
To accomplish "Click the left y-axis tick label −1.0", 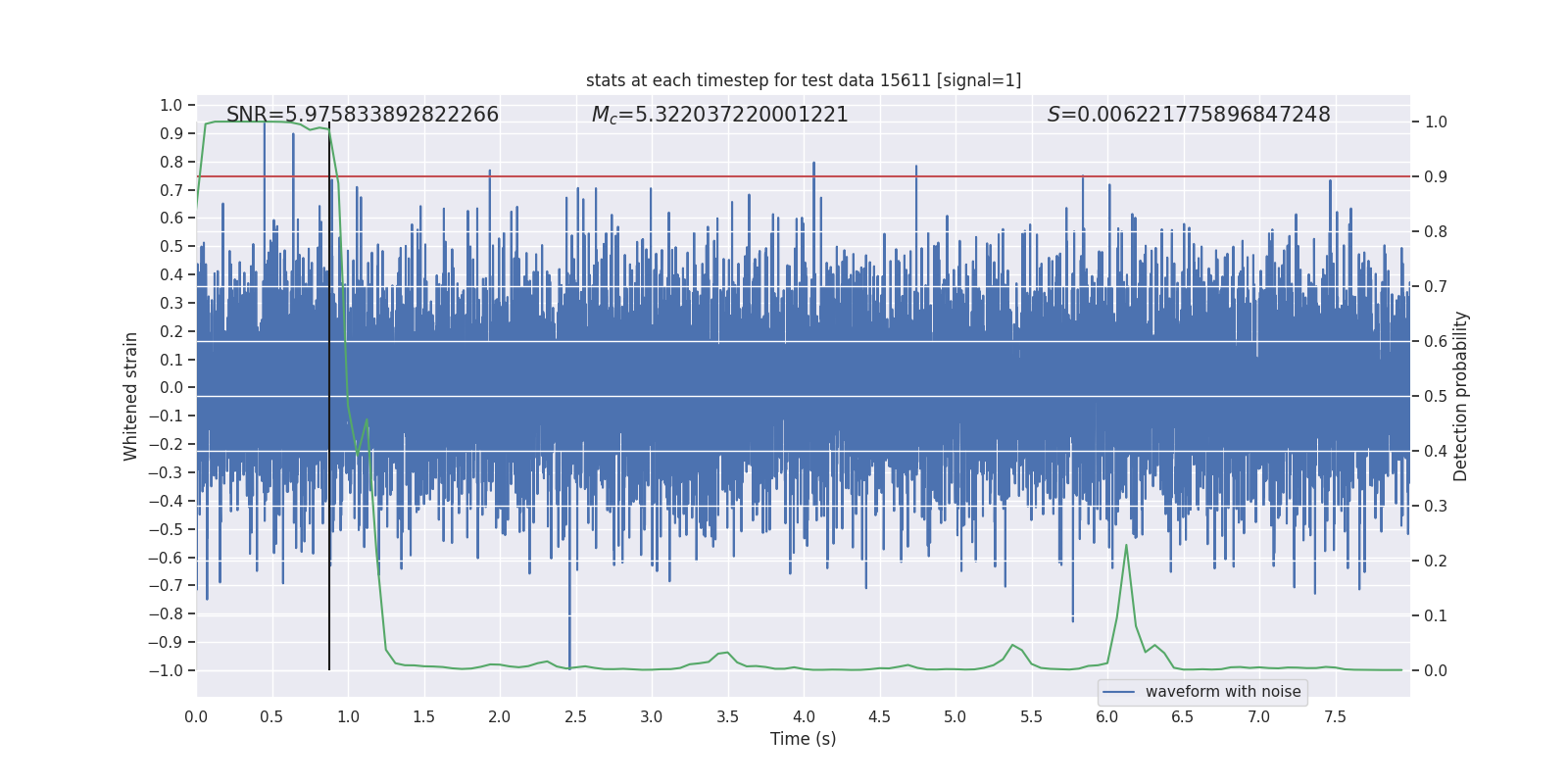I will click(165, 670).
